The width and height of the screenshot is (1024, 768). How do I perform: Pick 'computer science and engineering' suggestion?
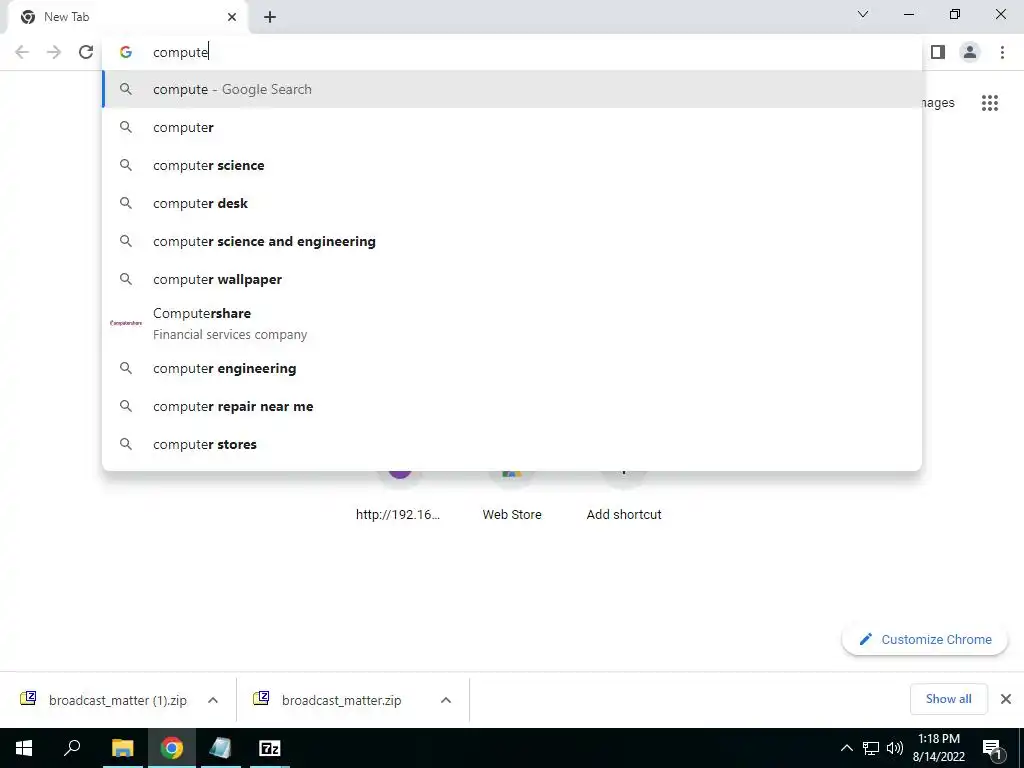(x=513, y=241)
